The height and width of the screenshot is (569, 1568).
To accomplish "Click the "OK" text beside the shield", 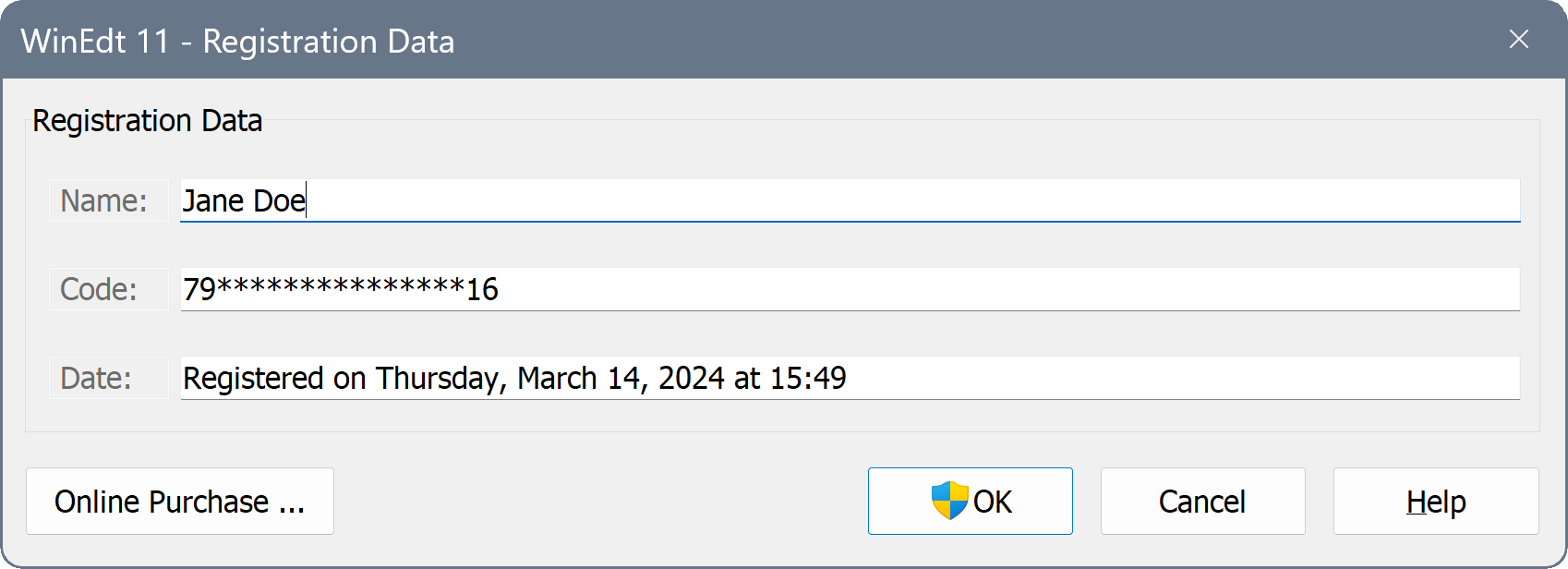I will coord(993,502).
